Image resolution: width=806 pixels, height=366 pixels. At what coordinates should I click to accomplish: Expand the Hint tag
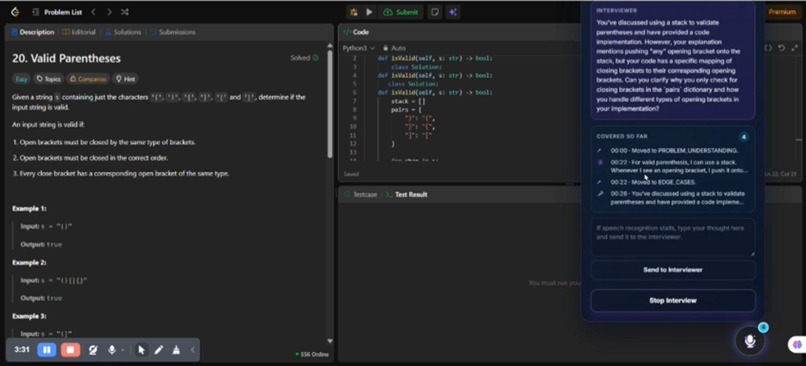125,79
